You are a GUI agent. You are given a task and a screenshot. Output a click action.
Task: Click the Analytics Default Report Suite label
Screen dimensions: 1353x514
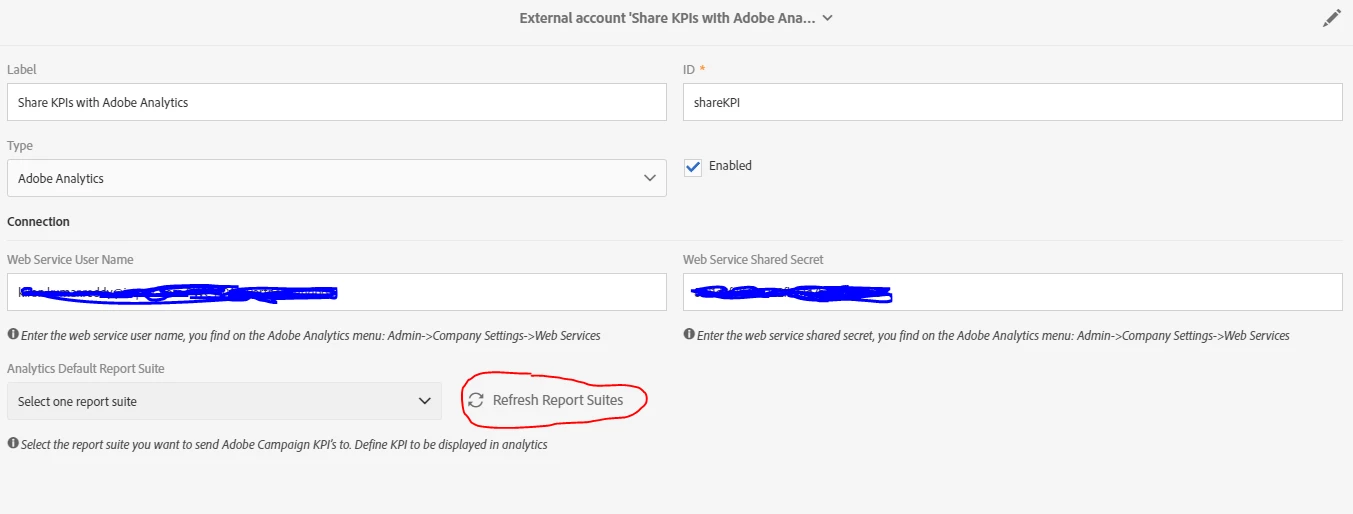[x=86, y=368]
